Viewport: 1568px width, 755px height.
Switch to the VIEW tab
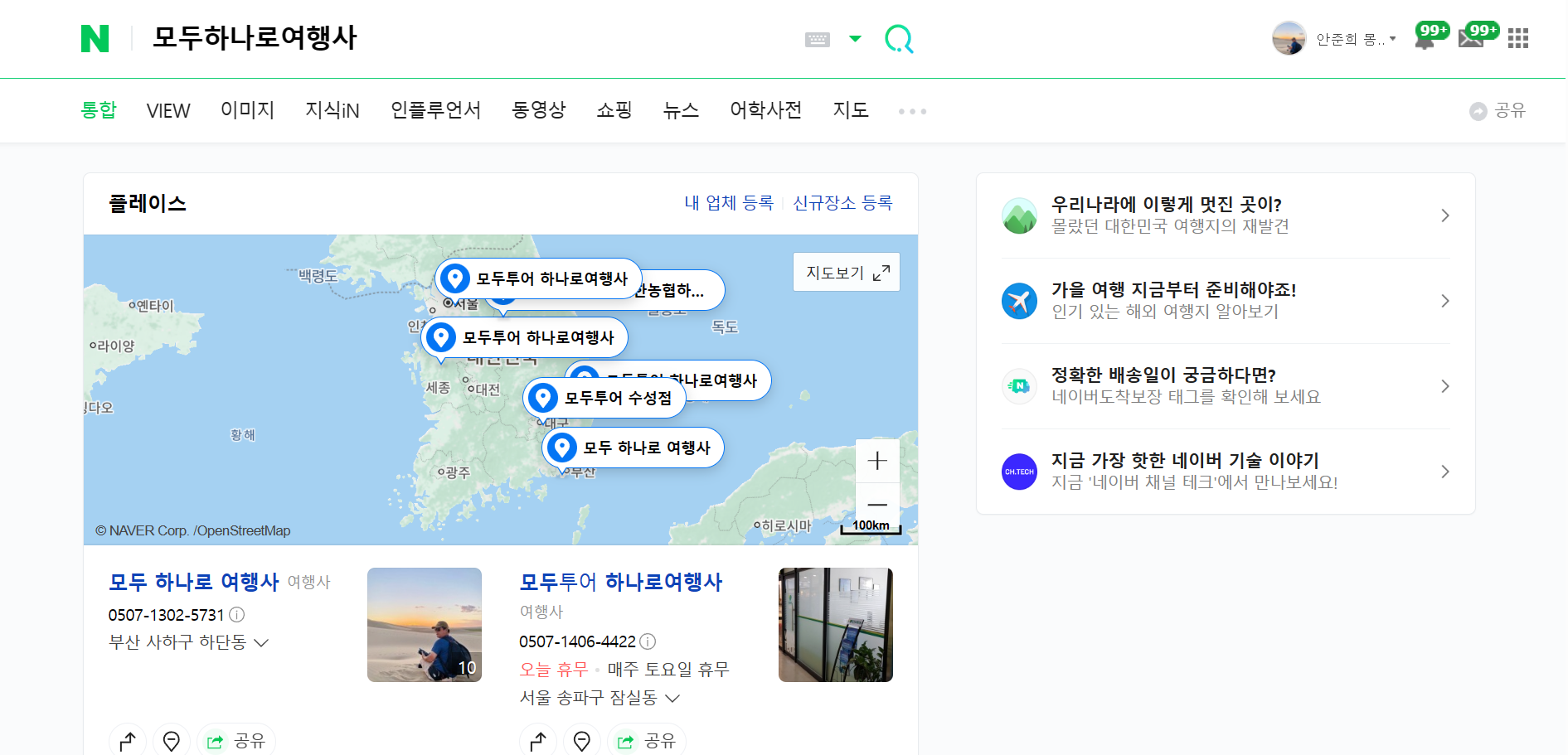coord(168,110)
